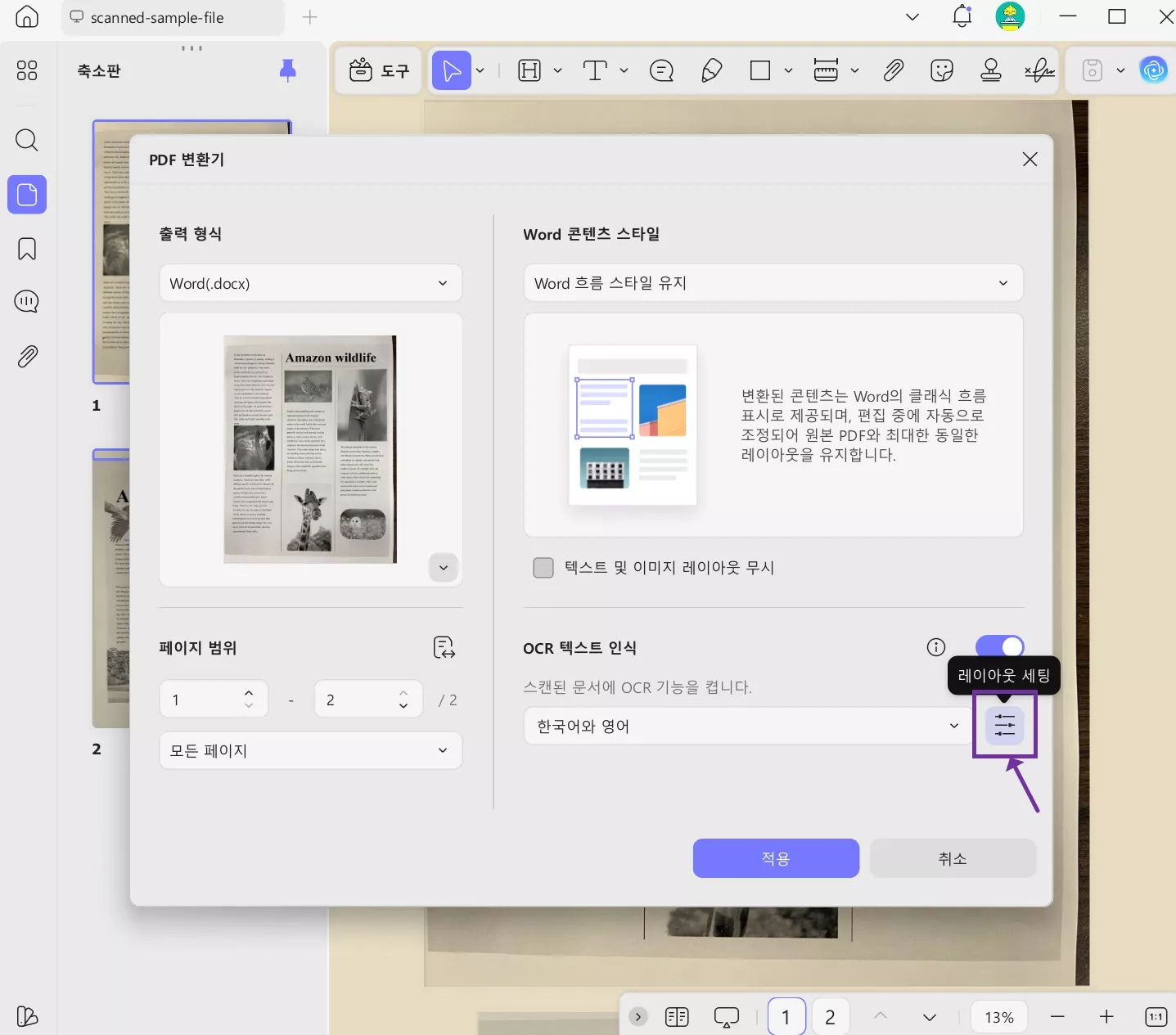
Task: Disable the OCR 텍스트 인식 toggle
Action: 1000,646
